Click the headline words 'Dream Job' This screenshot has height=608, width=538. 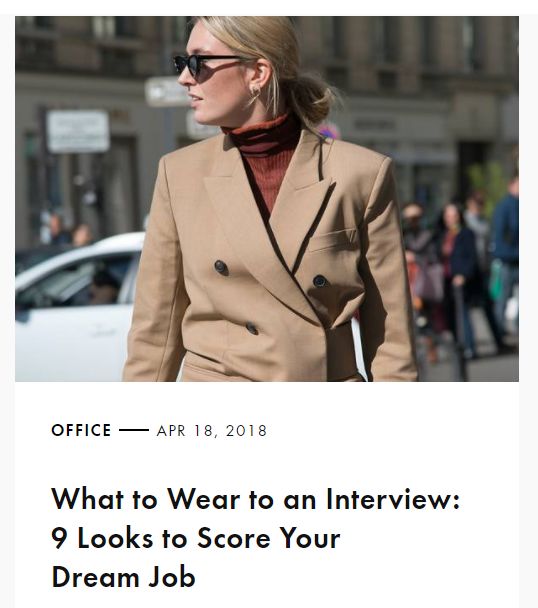(x=123, y=577)
